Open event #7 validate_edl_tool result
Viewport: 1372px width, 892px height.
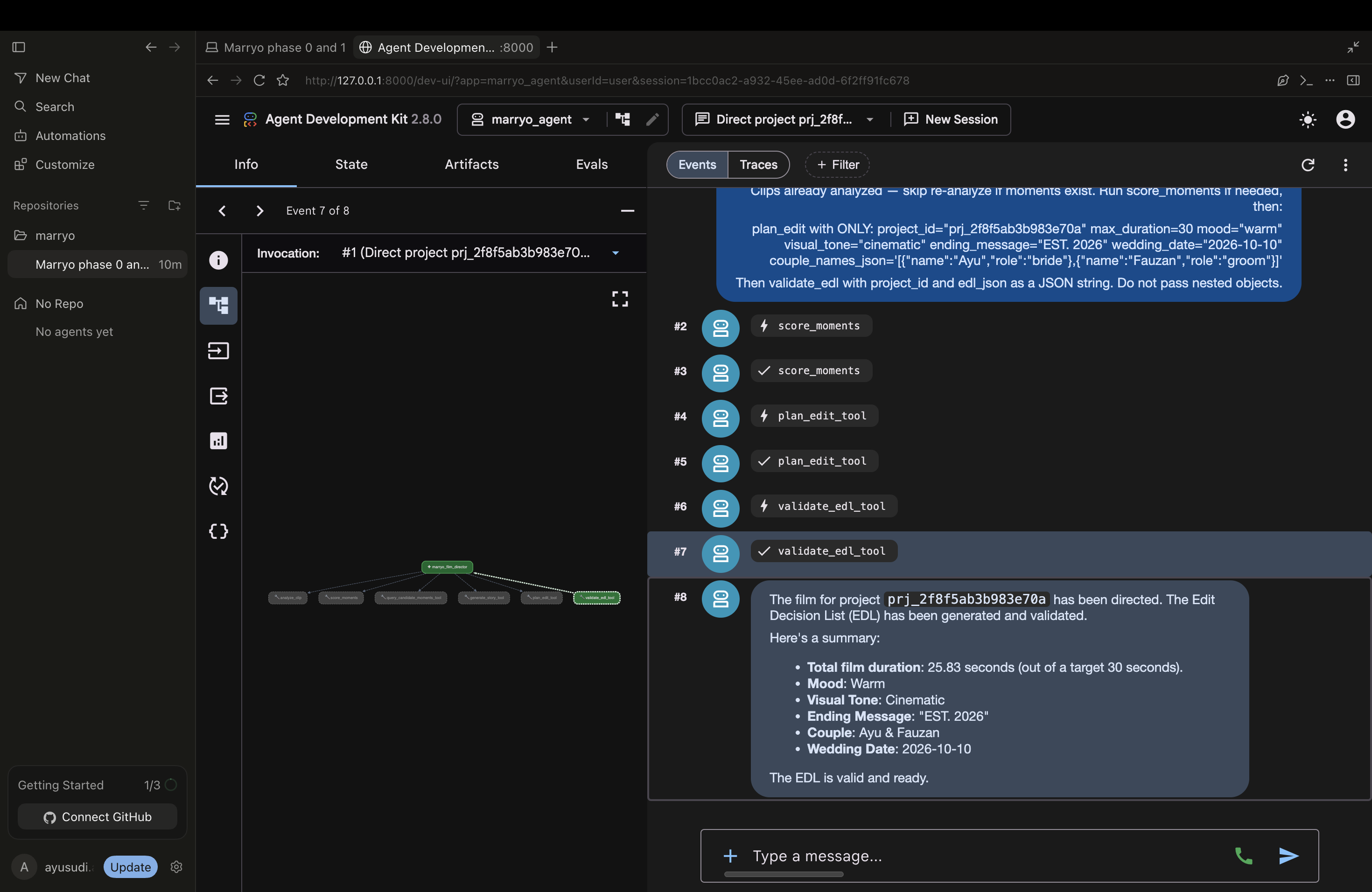tap(824, 551)
